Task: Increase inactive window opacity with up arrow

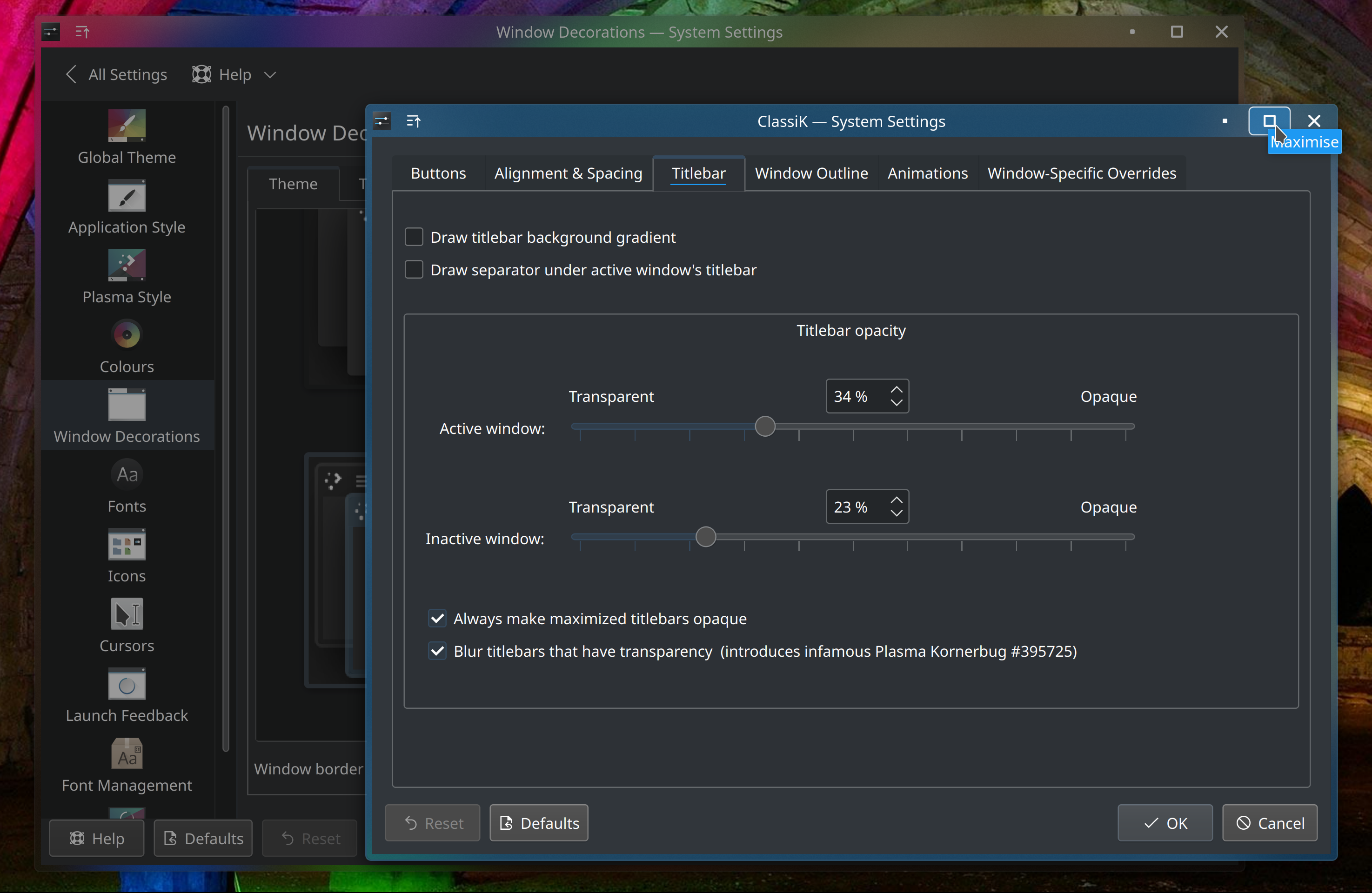Action: (x=897, y=500)
